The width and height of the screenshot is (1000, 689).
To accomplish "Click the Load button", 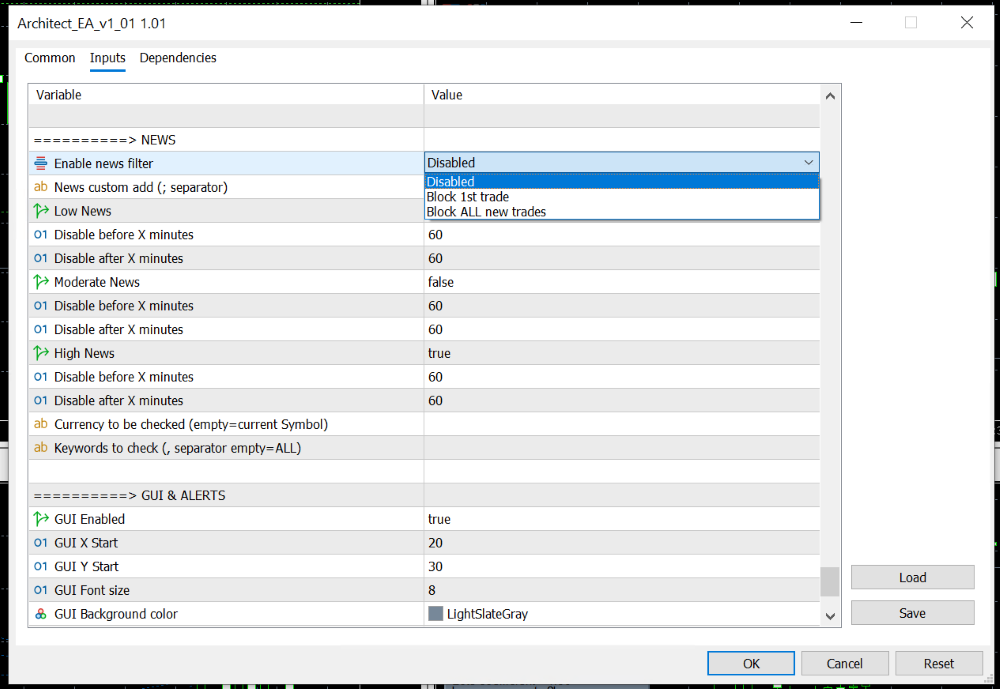I will tap(912, 577).
